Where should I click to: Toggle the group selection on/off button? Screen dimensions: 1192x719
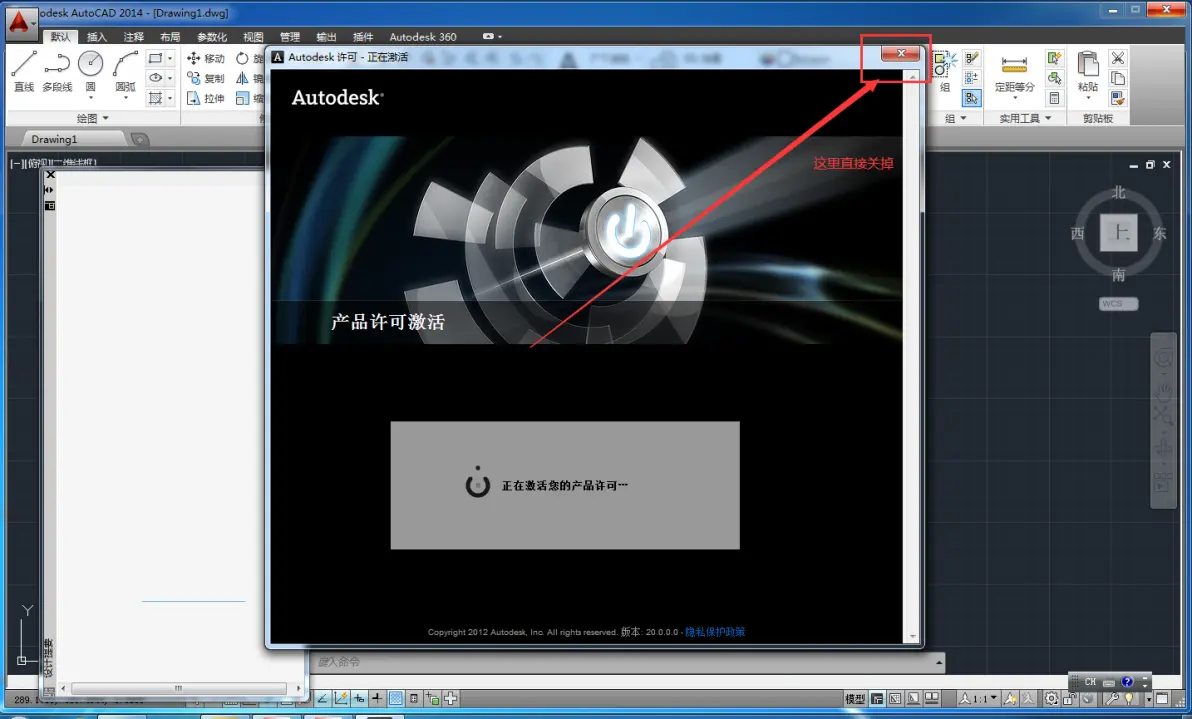coord(972,98)
